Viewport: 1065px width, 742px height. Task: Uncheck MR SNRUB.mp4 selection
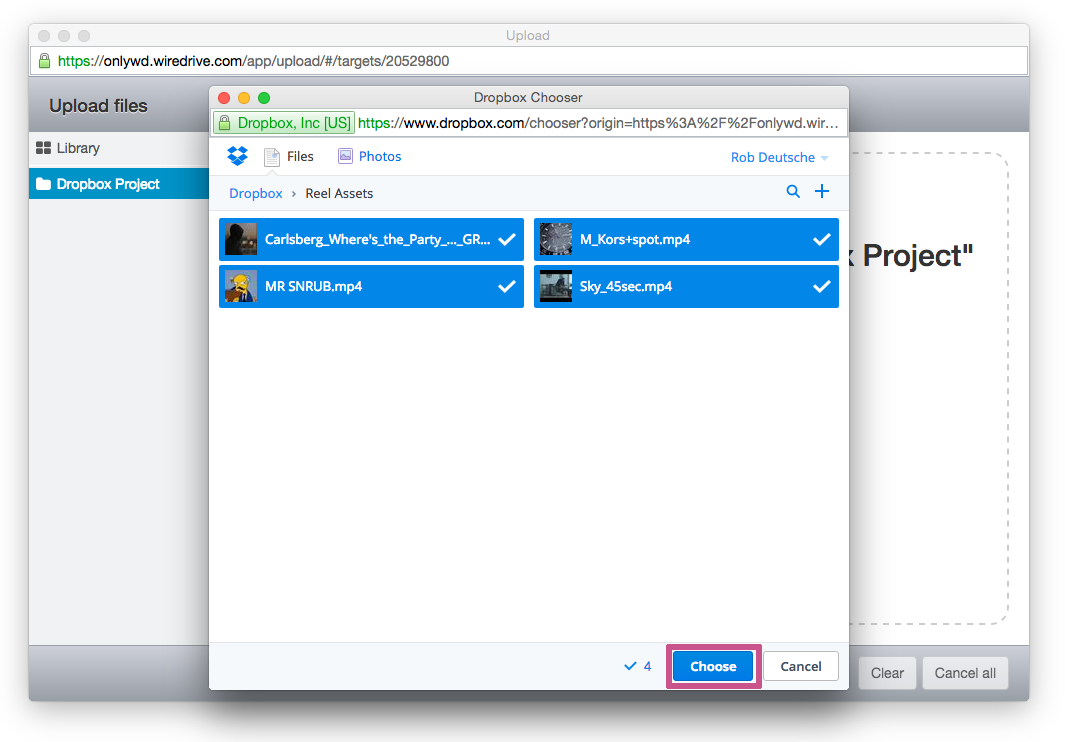click(x=507, y=286)
